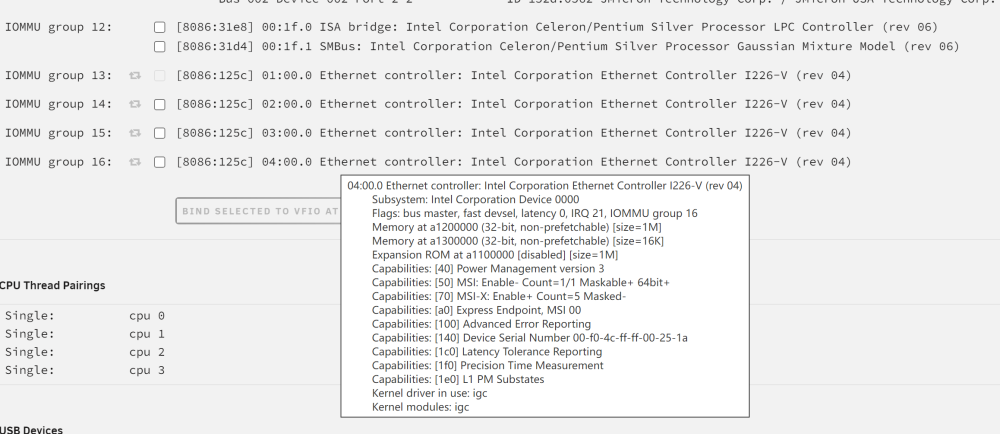1000x434 pixels.
Task: Tick checkbox for 00:1f.1 SMBus device
Action: (159, 47)
